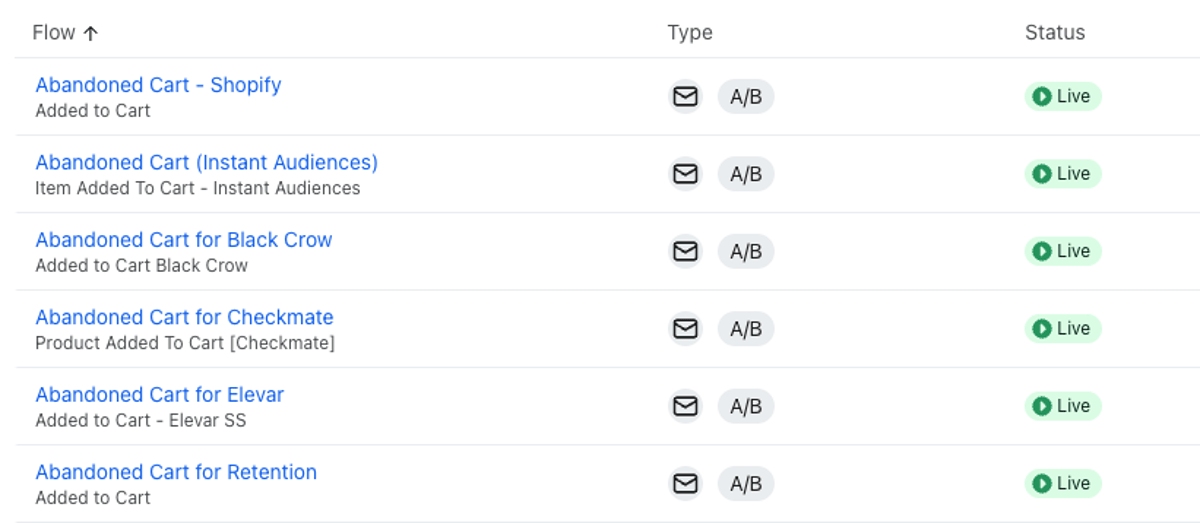1200x523 pixels.
Task: Open Abandoned Cart for Black Crow
Action: point(183,240)
